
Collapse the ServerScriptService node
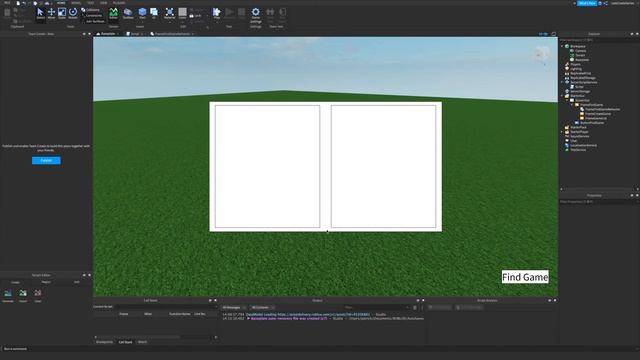coord(562,82)
